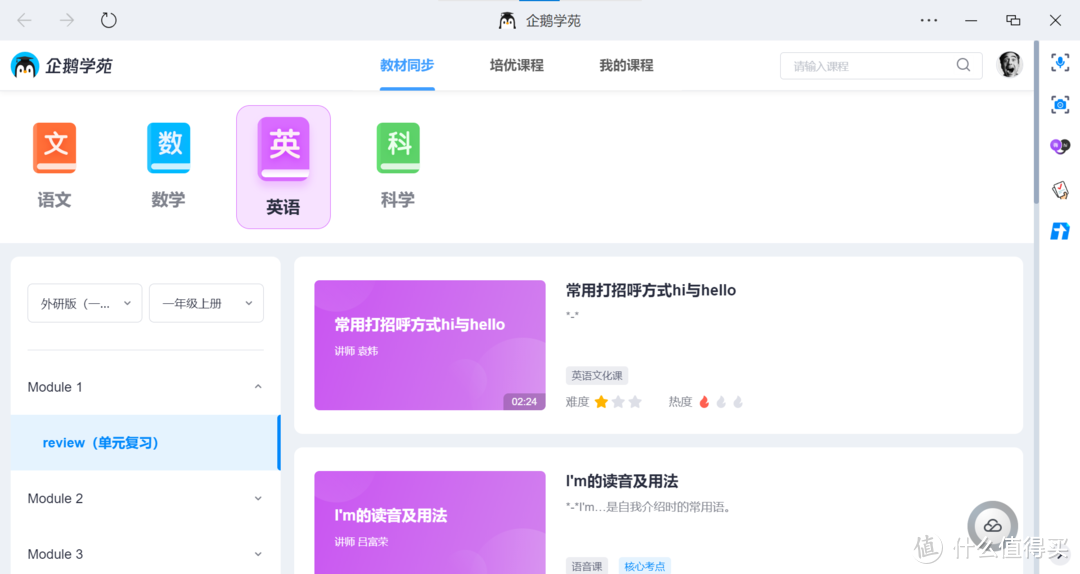This screenshot has height=574, width=1080.
Task: Click the red flame popularity icon
Action: 704,402
